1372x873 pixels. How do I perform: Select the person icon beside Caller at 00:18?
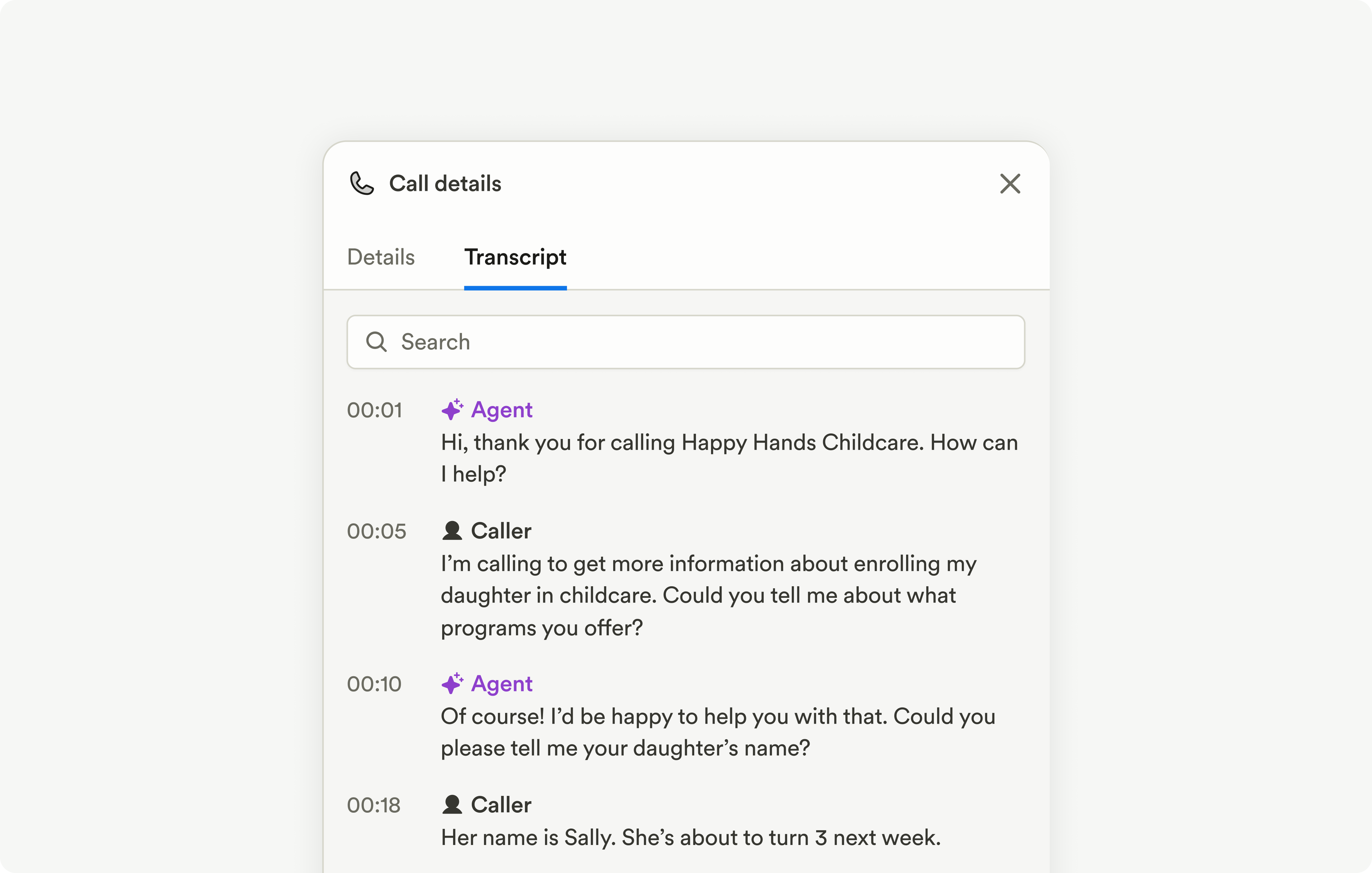click(x=452, y=804)
